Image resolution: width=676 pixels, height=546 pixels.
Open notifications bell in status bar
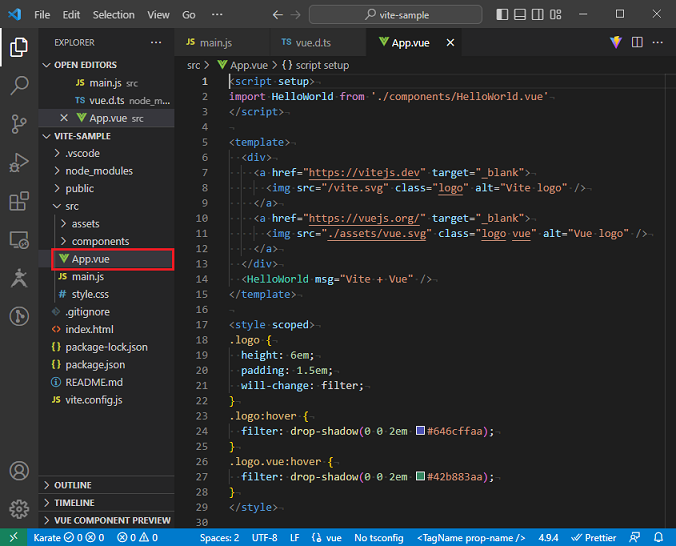pos(658,537)
